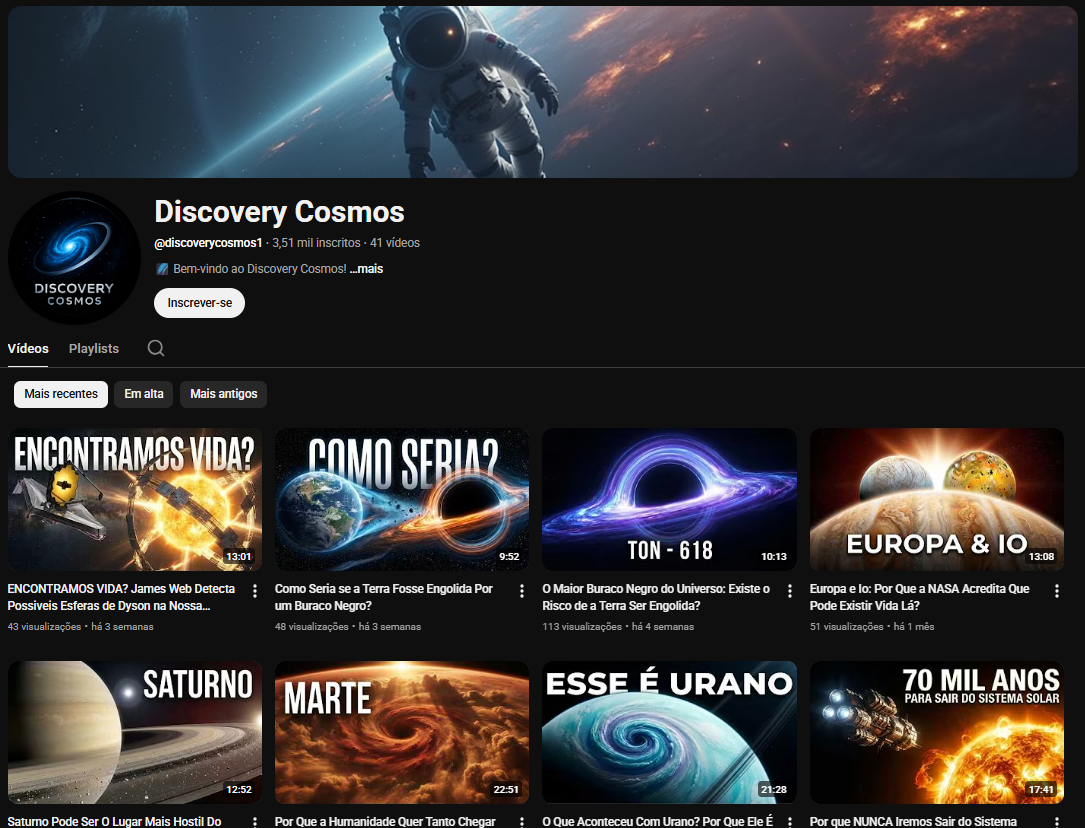This screenshot has width=1085, height=828.
Task: Open options menu for Marte video
Action: click(x=522, y=822)
